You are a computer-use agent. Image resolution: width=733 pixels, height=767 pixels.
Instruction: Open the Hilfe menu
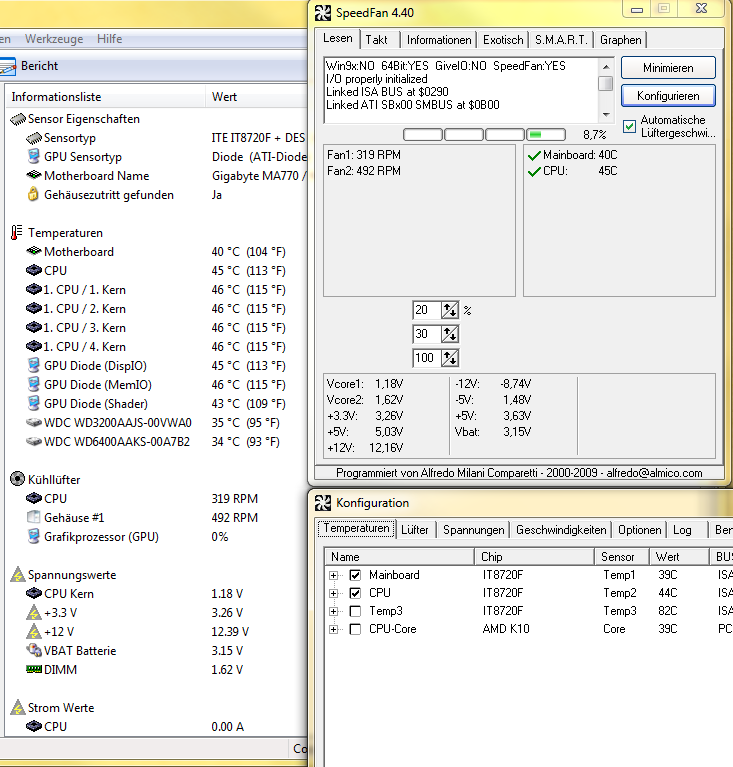coord(109,39)
